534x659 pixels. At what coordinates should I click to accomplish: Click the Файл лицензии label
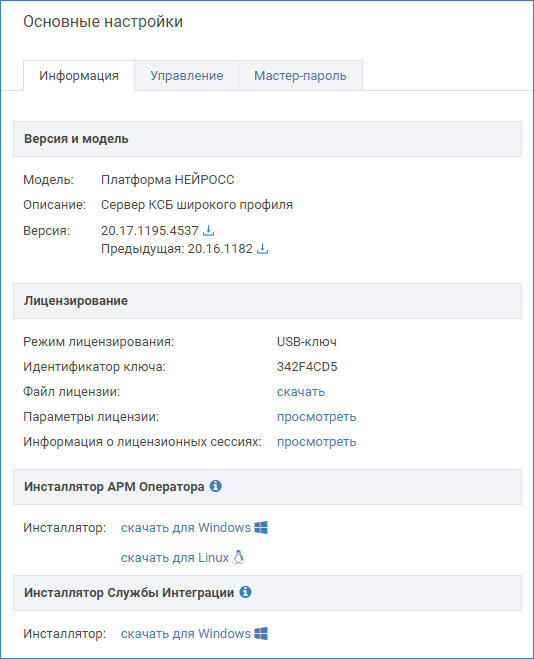pyautogui.click(x=71, y=392)
